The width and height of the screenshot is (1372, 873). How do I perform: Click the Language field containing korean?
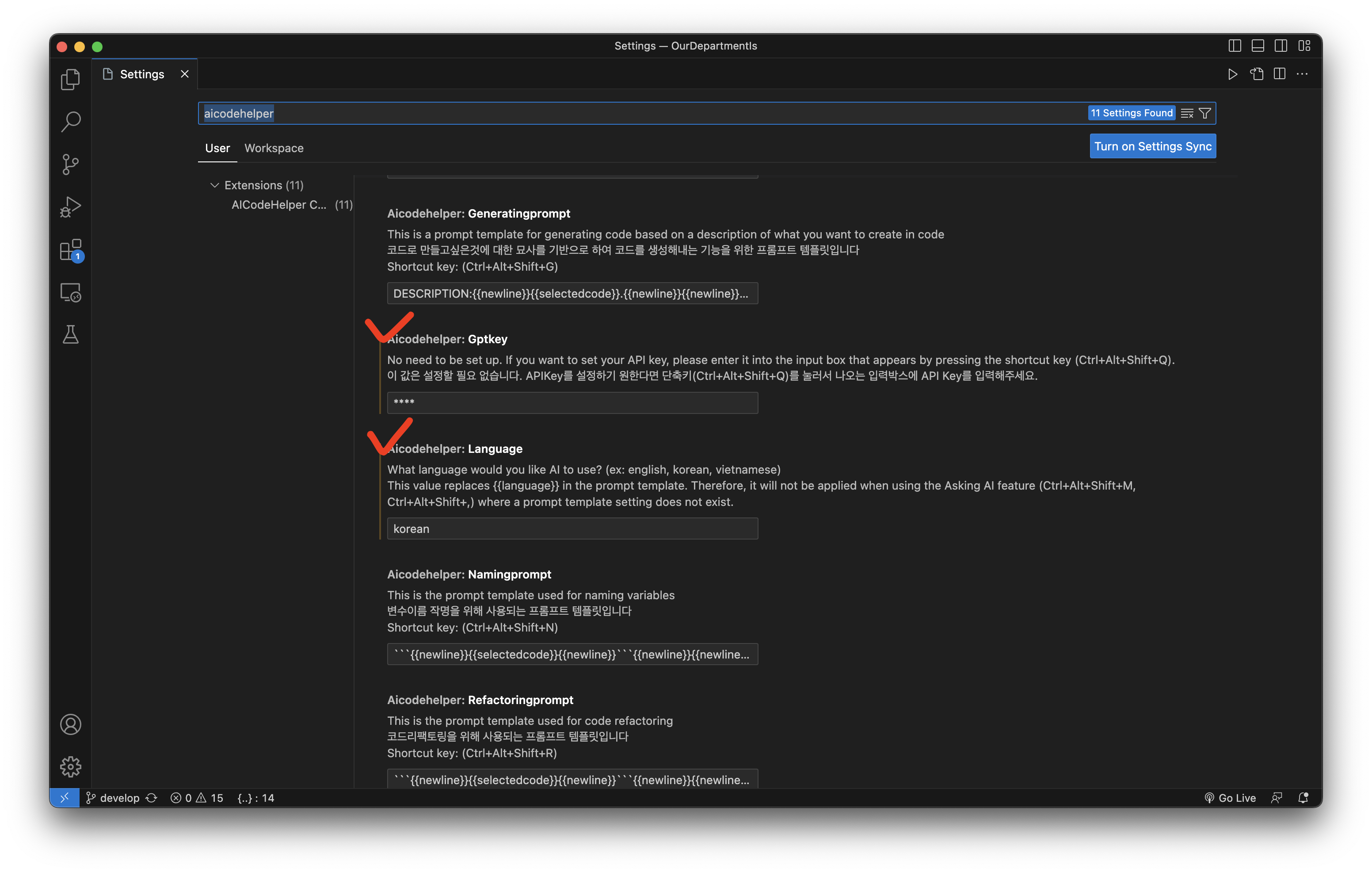tap(572, 528)
